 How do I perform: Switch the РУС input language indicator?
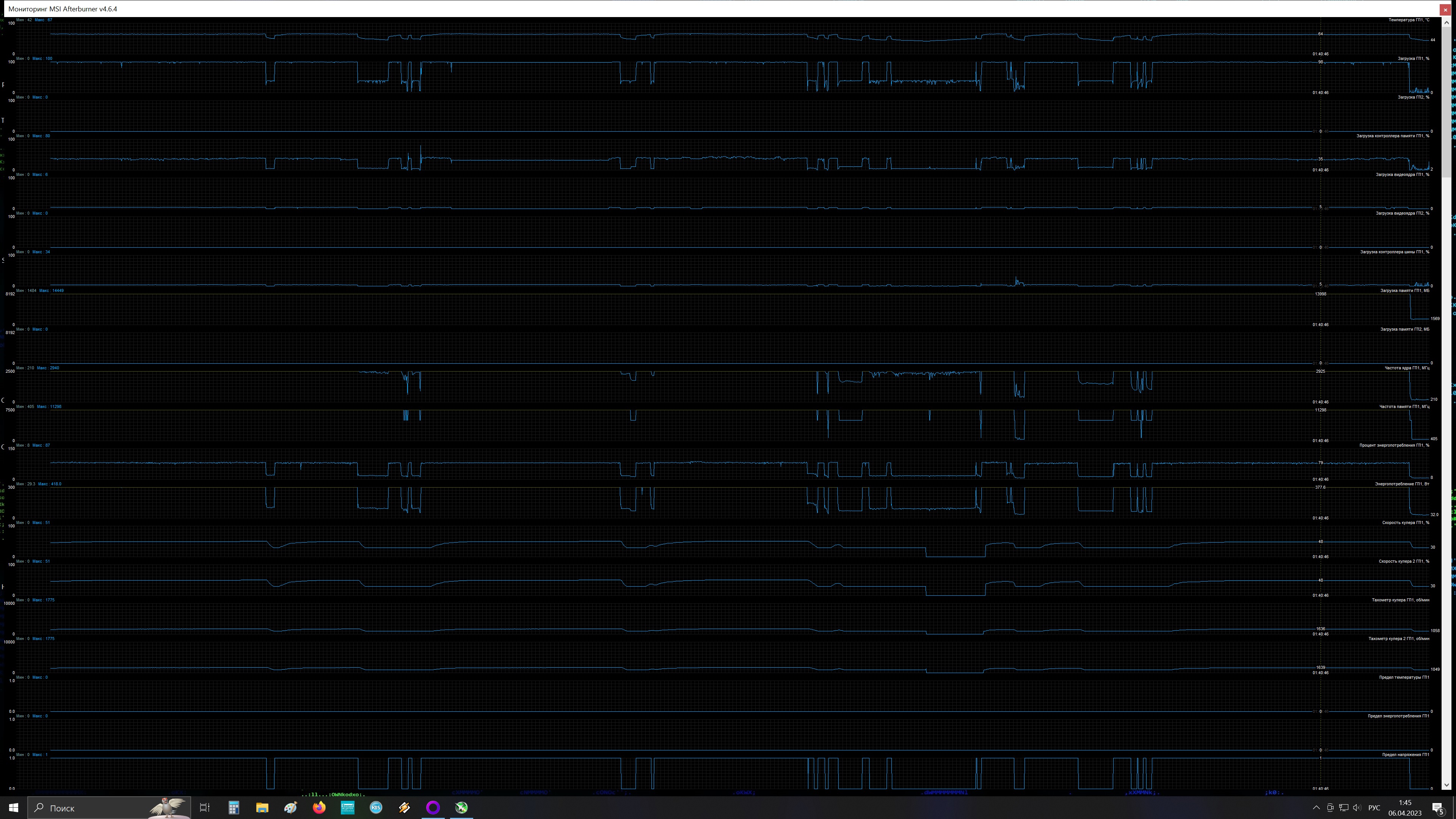pyautogui.click(x=1374, y=808)
